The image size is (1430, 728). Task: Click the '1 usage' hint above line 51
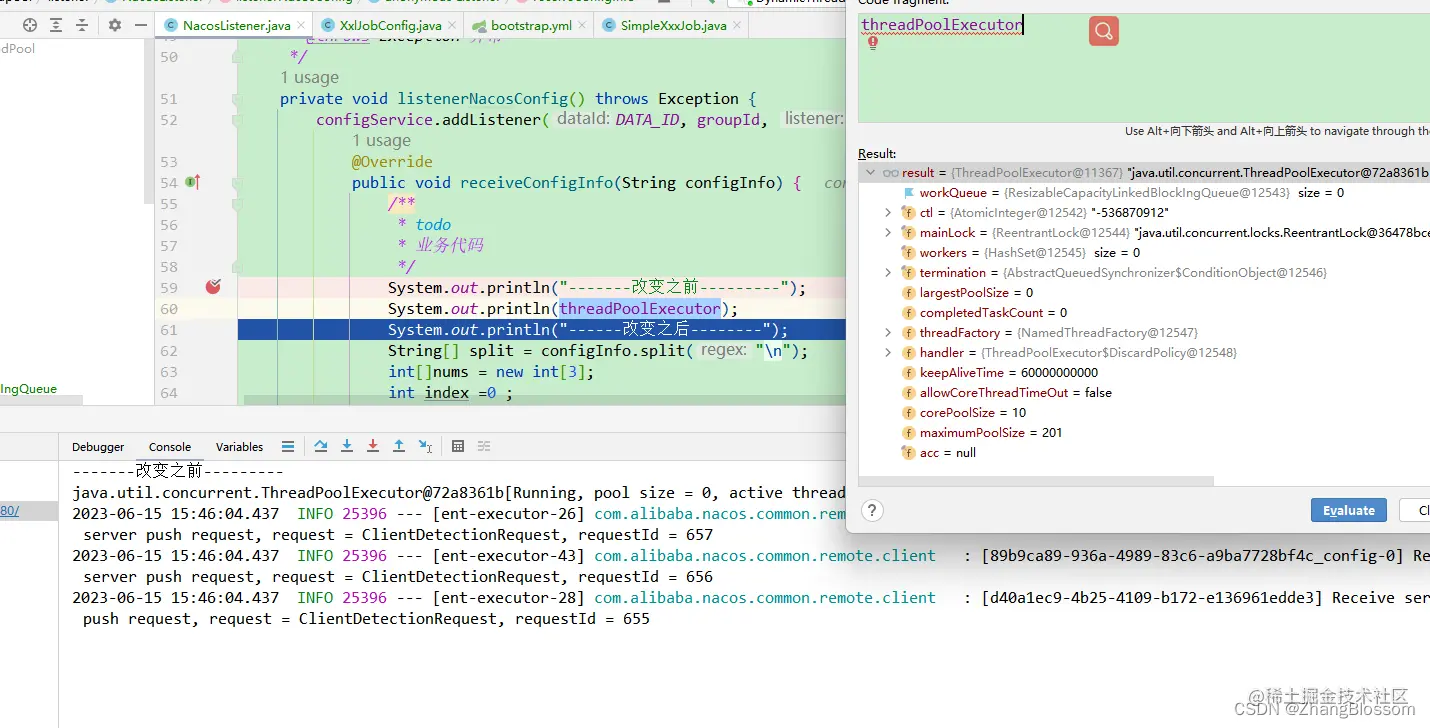pos(309,77)
